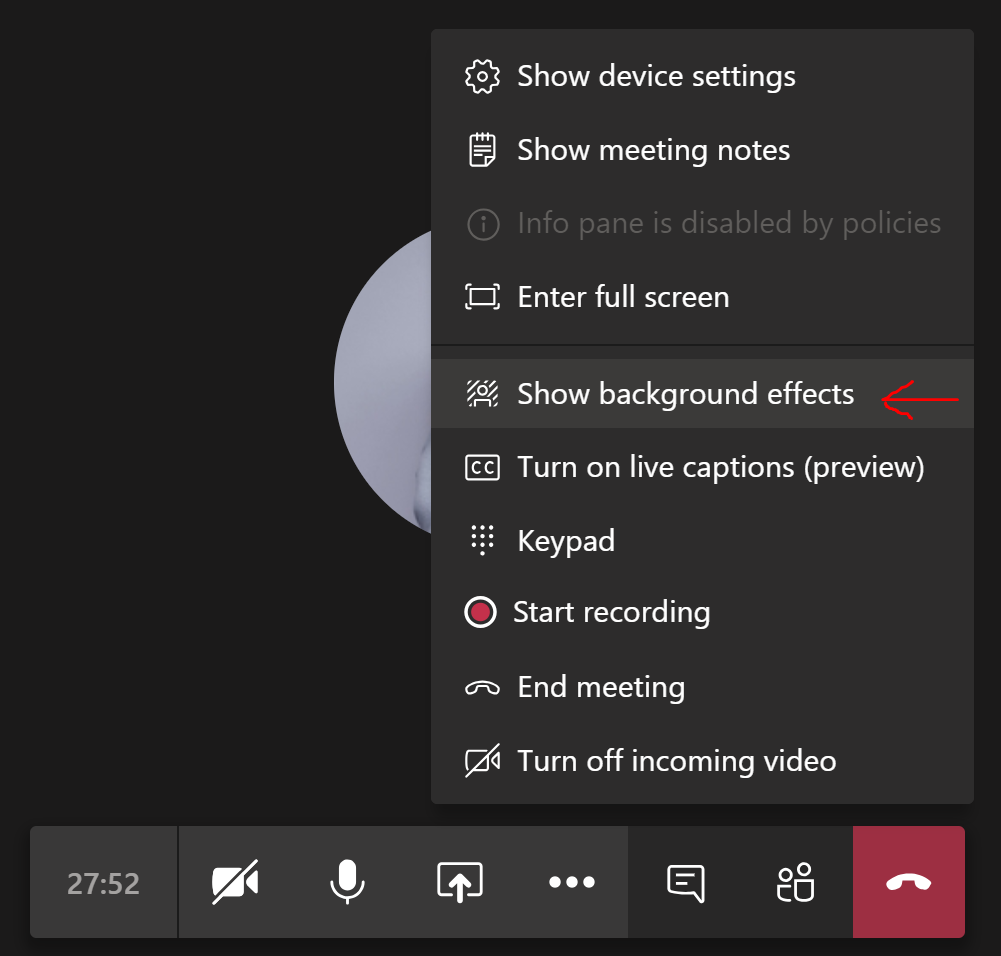Turn on live captions (preview)

point(702,468)
